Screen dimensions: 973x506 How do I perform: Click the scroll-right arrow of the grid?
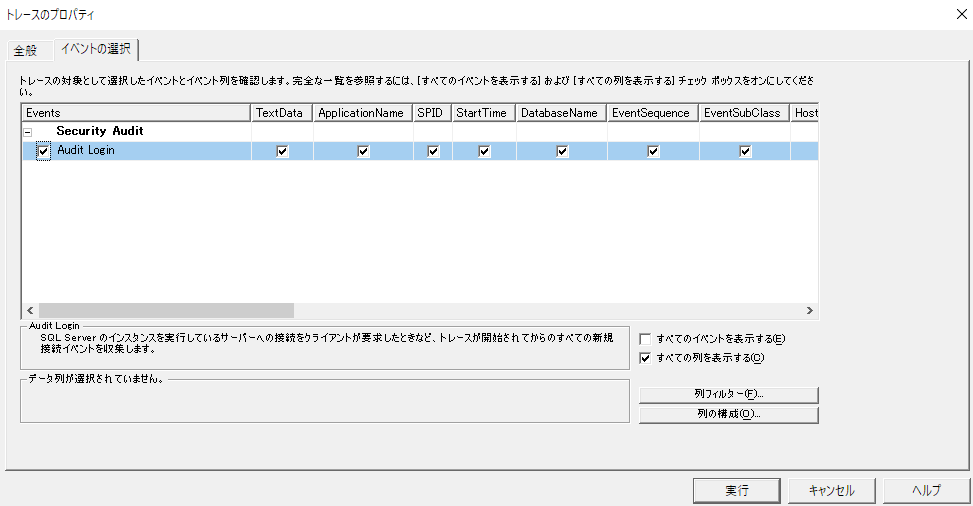tap(810, 310)
